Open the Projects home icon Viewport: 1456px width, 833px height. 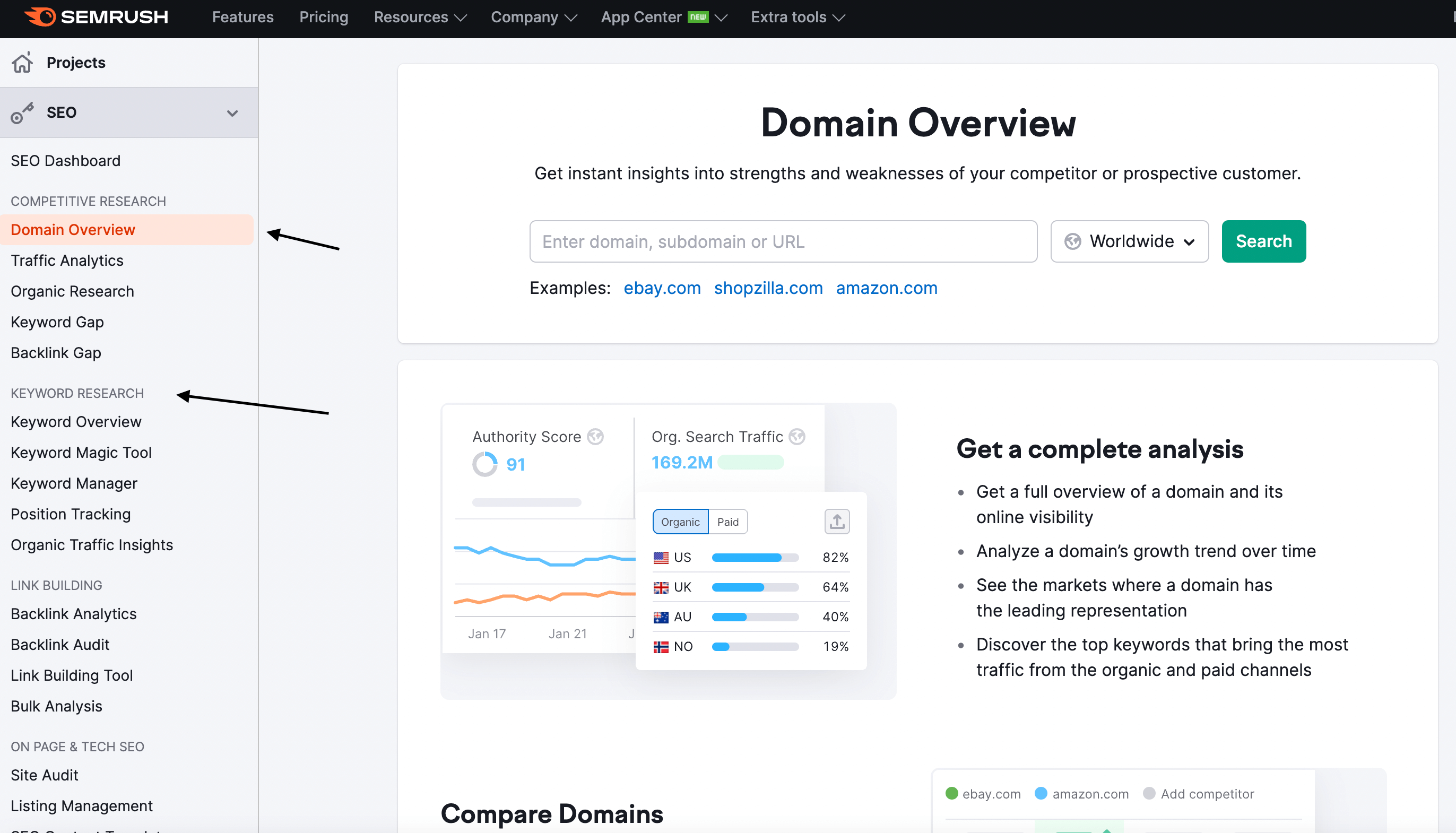(23, 63)
